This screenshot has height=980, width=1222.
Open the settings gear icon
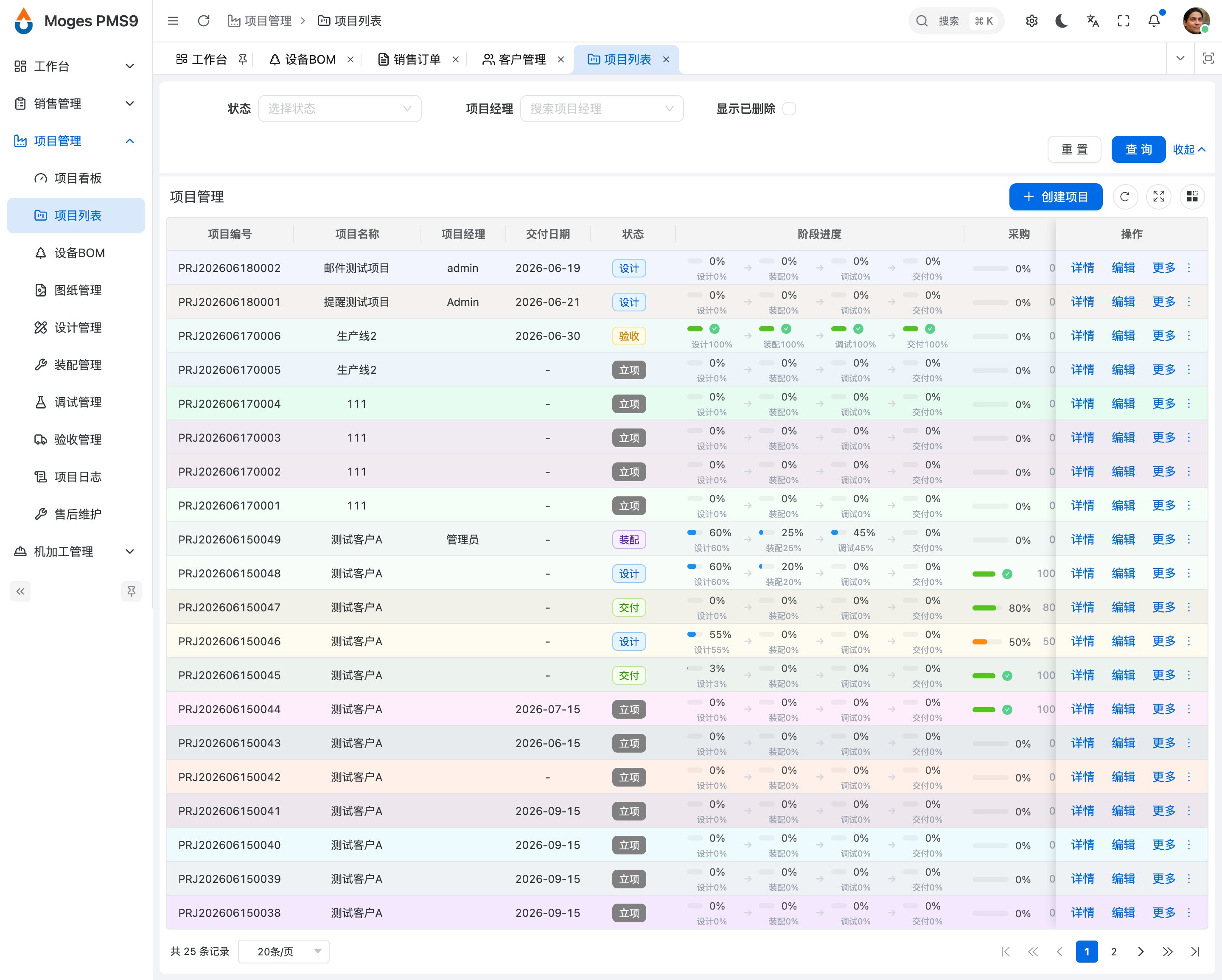click(x=1031, y=21)
